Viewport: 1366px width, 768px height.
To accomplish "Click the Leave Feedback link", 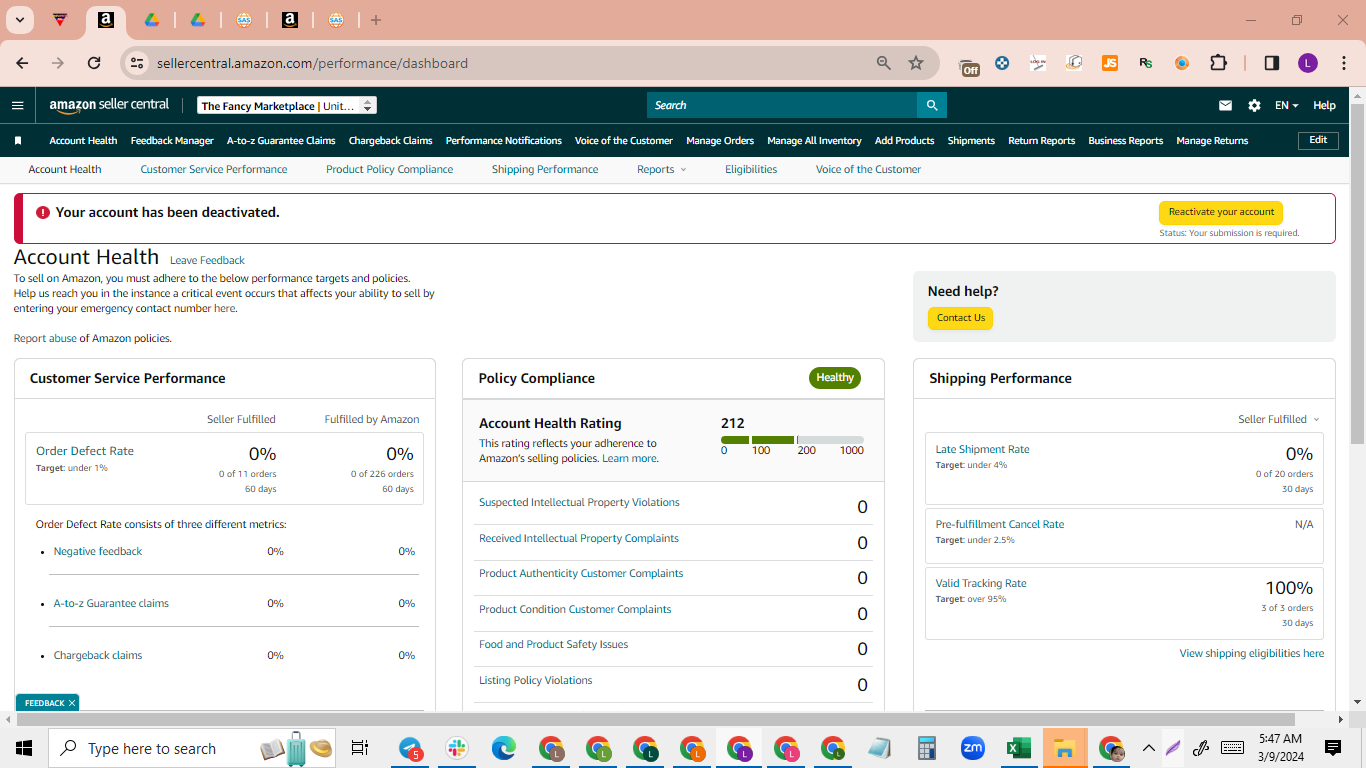I will pyautogui.click(x=207, y=260).
